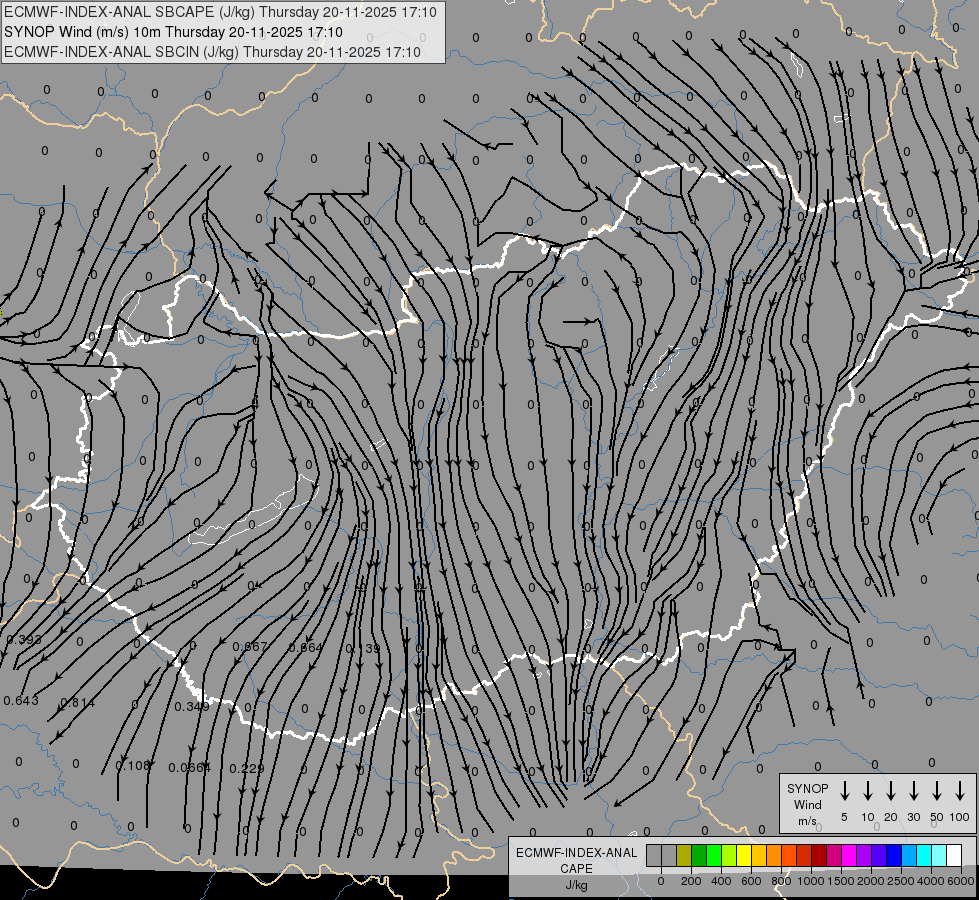Click the 0.108 value on the map

pyautogui.click(x=133, y=765)
